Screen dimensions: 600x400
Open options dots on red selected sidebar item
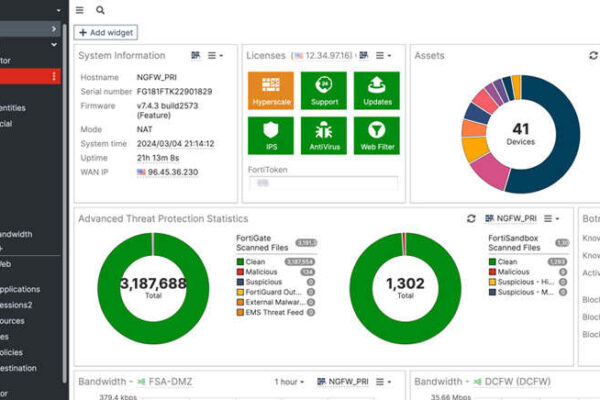pyautogui.click(x=54, y=76)
